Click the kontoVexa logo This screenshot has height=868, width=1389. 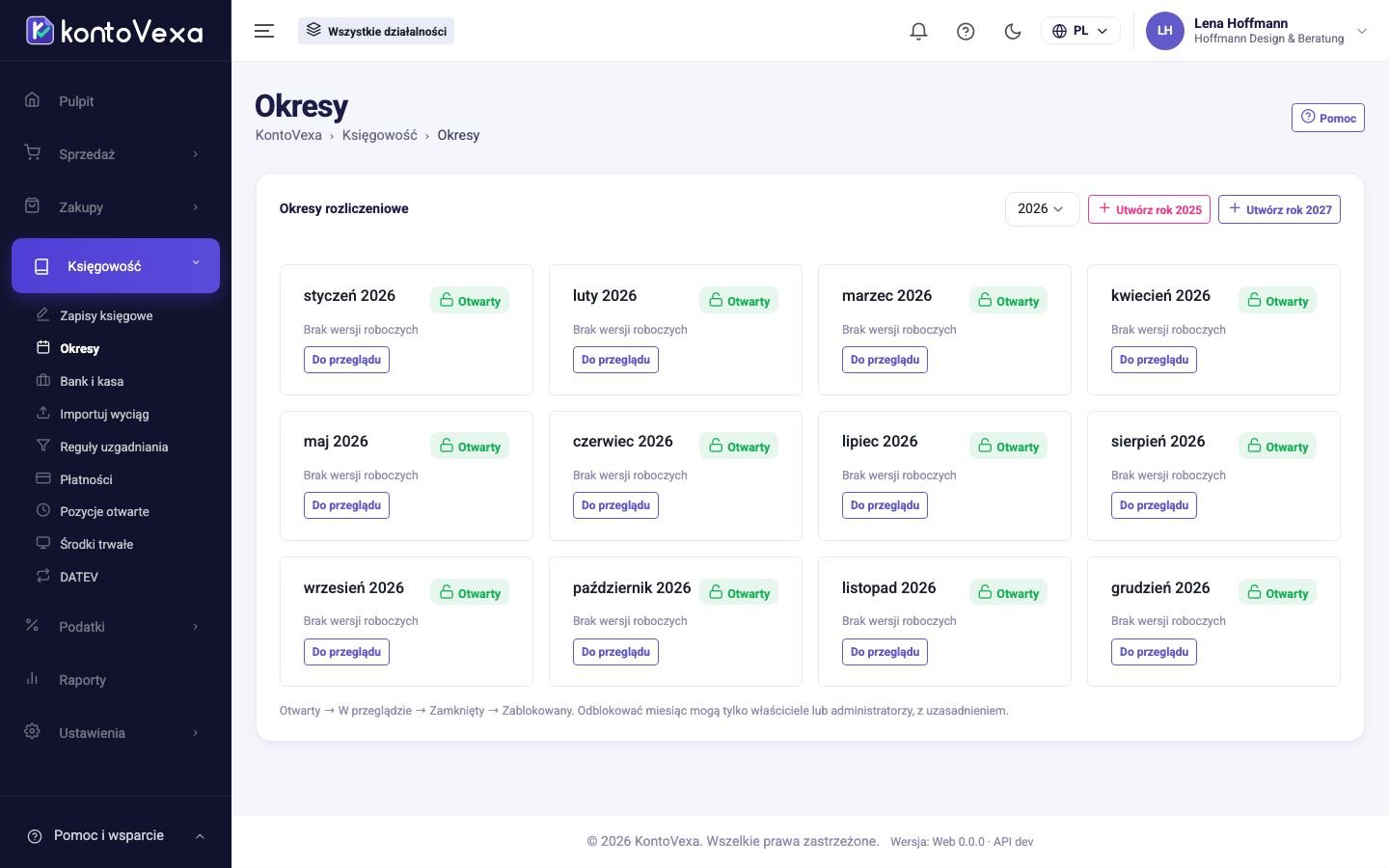[115, 31]
